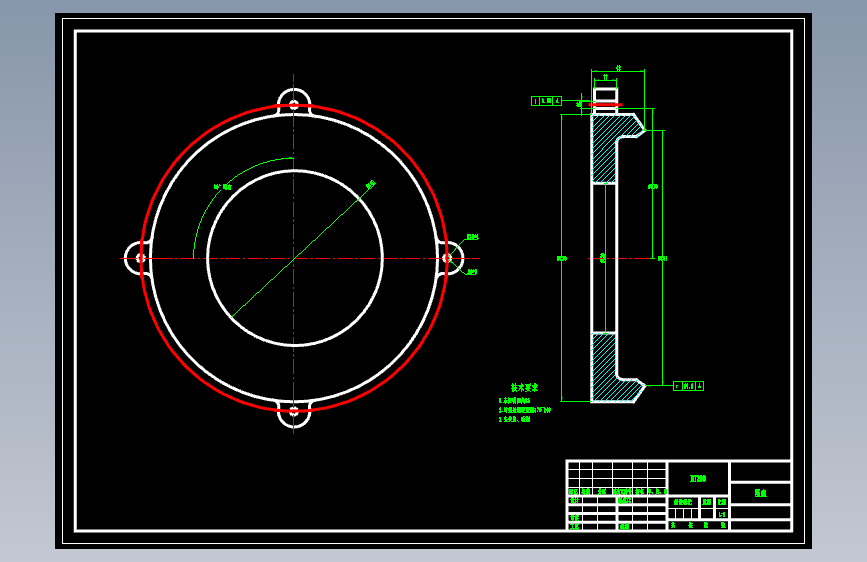
Task: Pick the inner bore circle of the flange
Action: [295, 258]
